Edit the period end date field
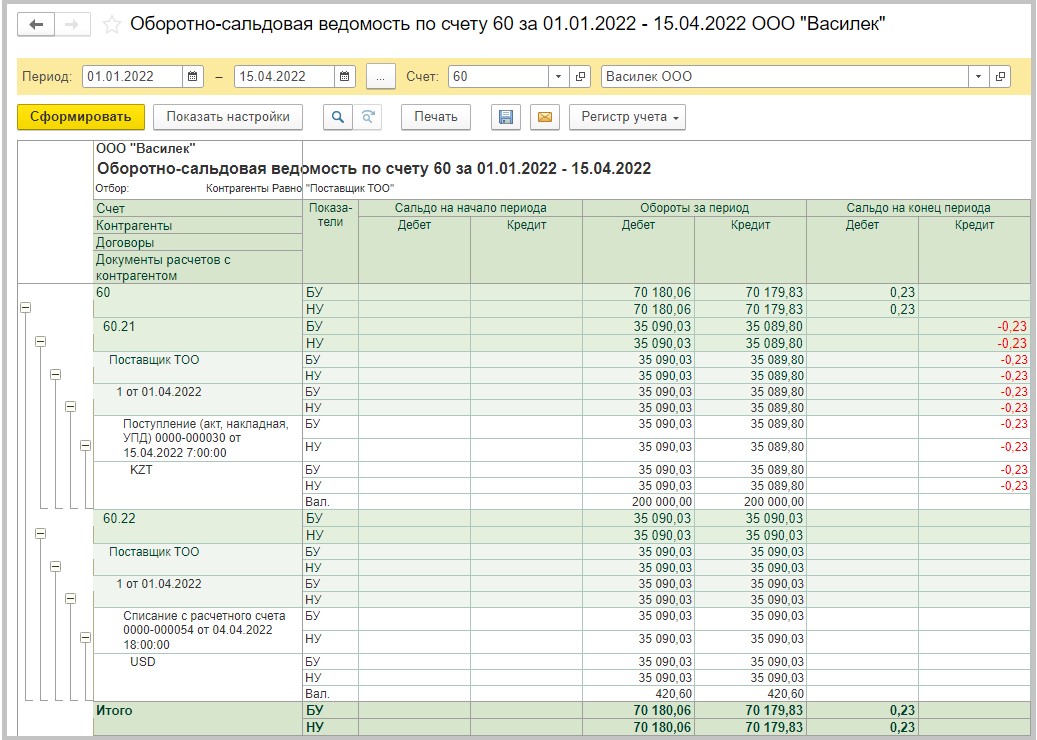The width and height of the screenshot is (1037, 740). 284,77
